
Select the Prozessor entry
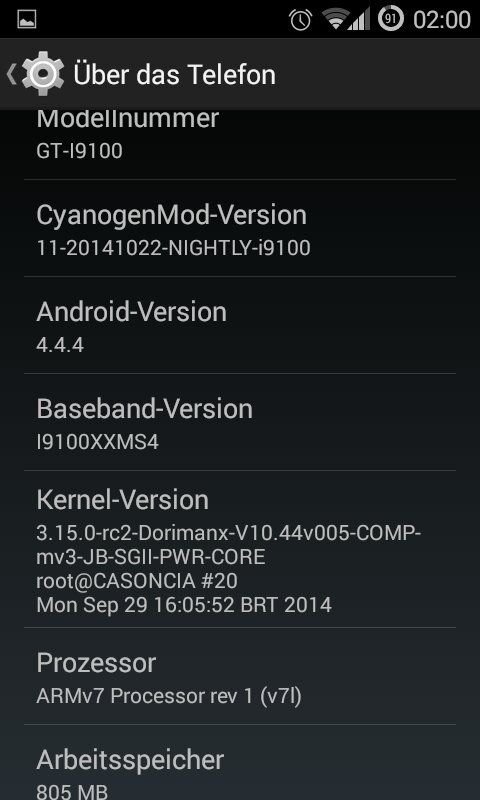240,676
